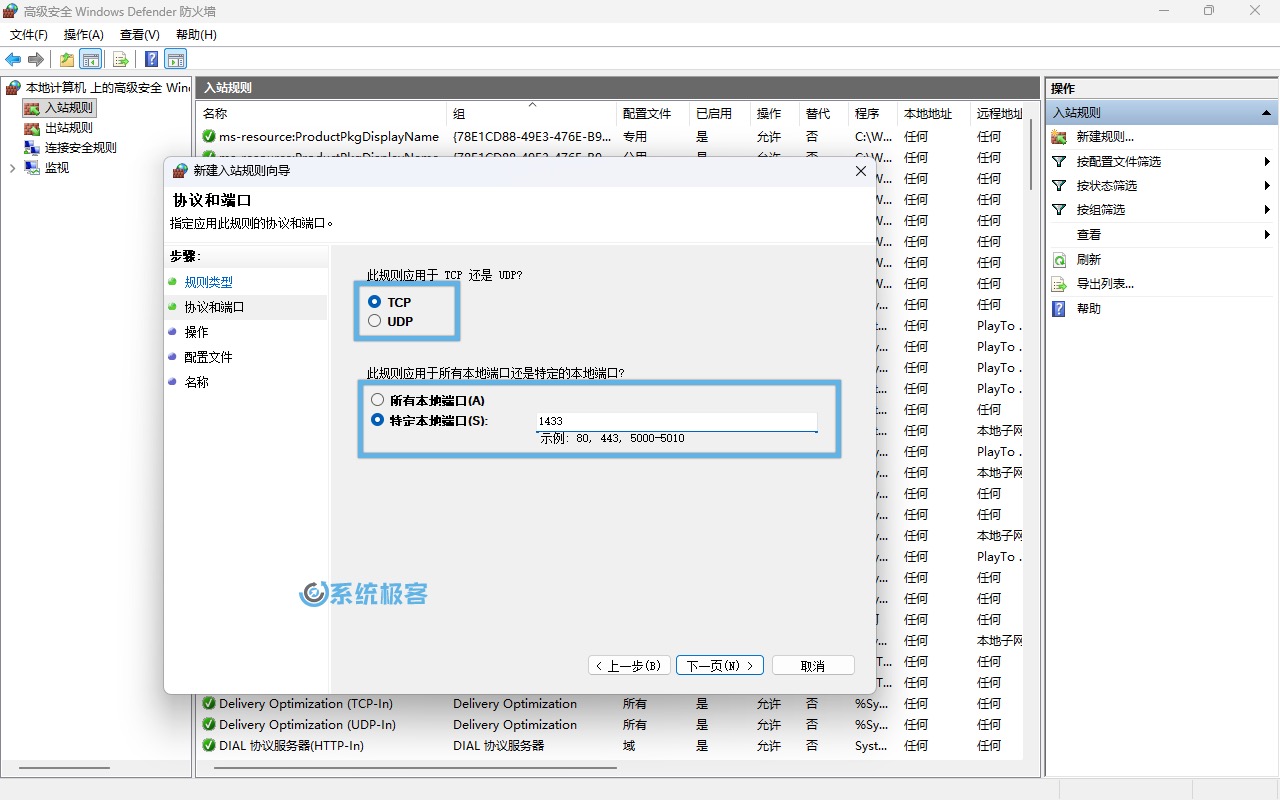The height and width of the screenshot is (800, 1280).
Task: Click the Up one level folder icon
Action: tap(66, 59)
